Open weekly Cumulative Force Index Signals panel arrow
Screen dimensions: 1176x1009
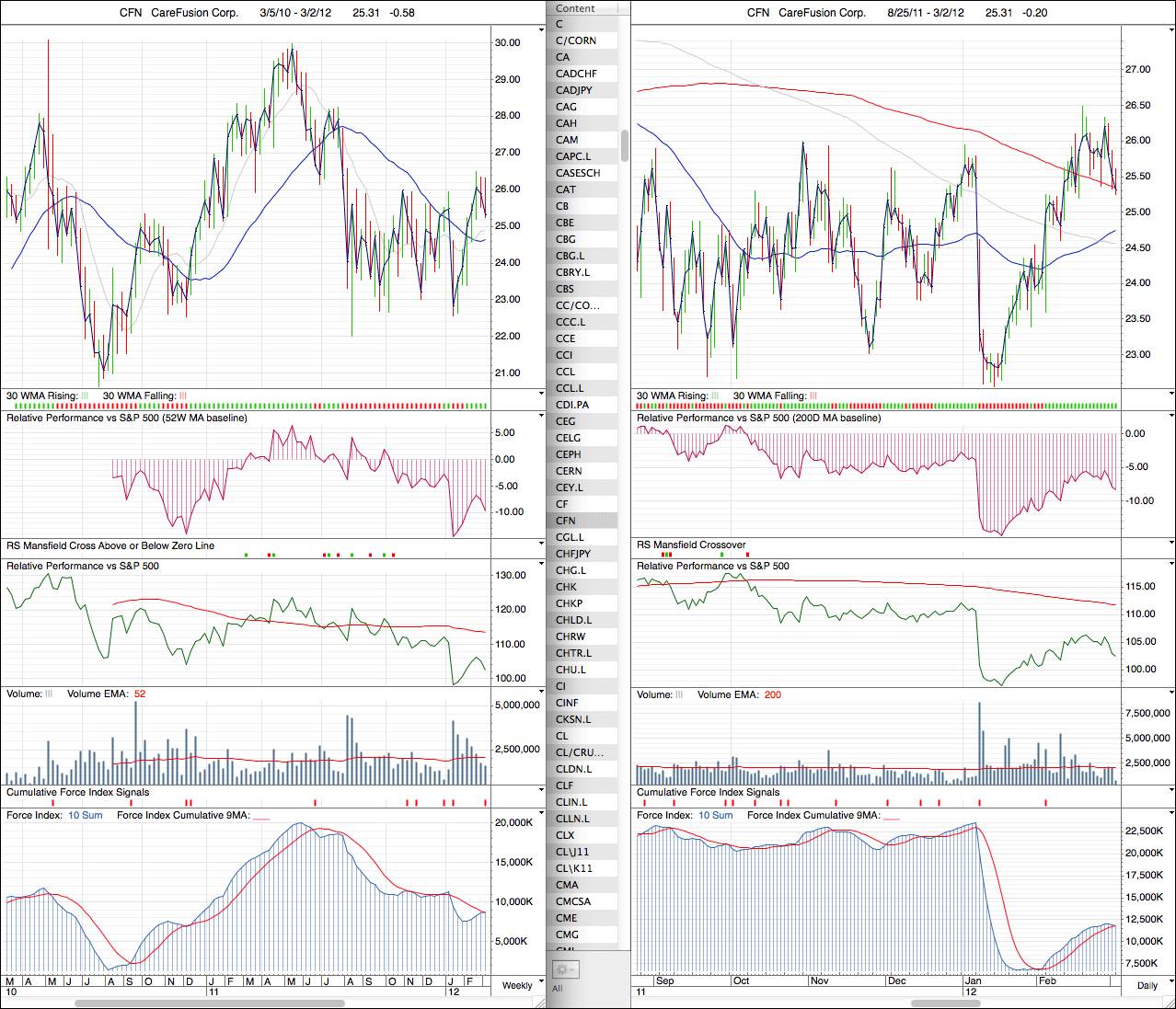click(541, 791)
